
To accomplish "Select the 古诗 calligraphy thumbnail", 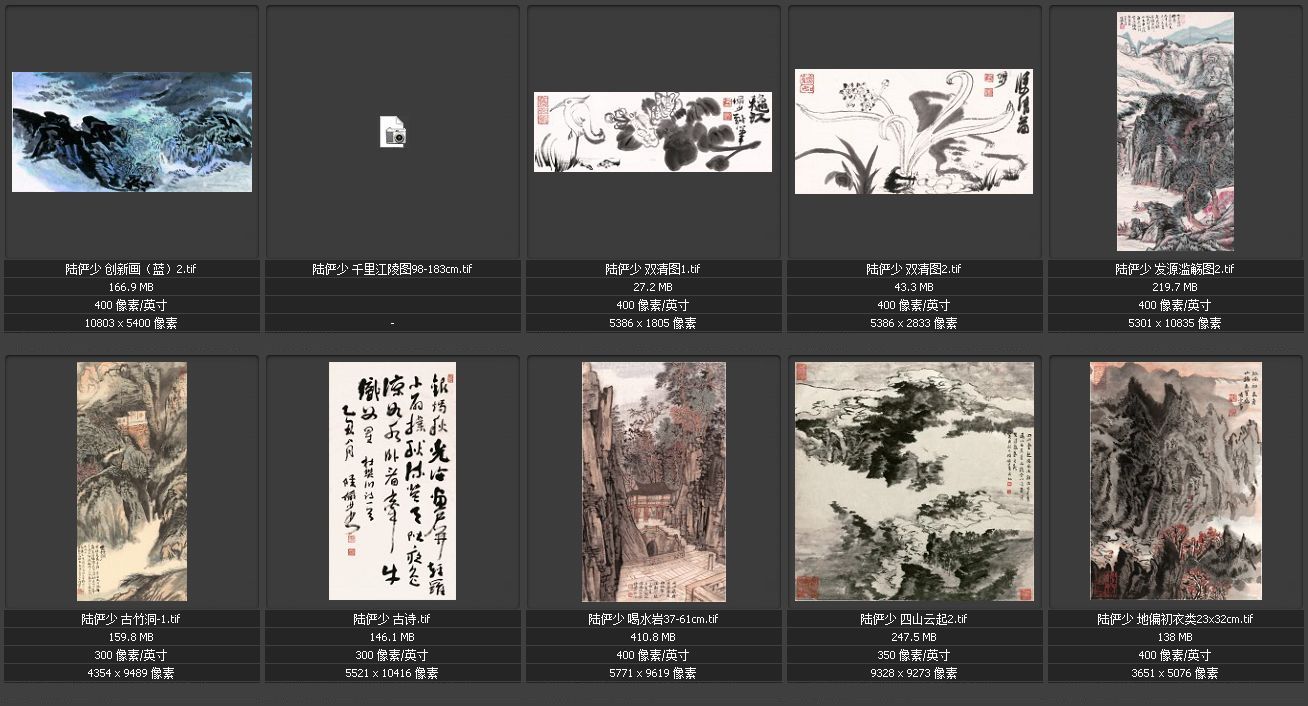I will [392, 481].
